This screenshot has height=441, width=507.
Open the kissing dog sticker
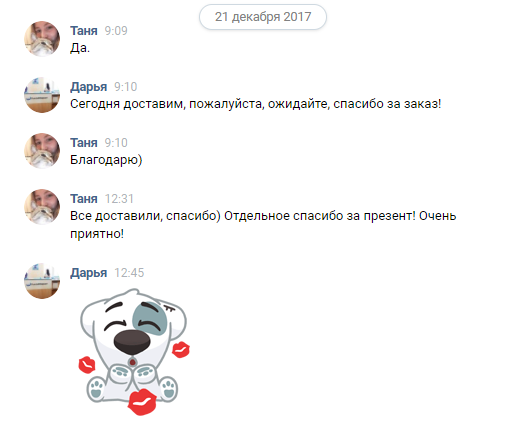point(134,352)
